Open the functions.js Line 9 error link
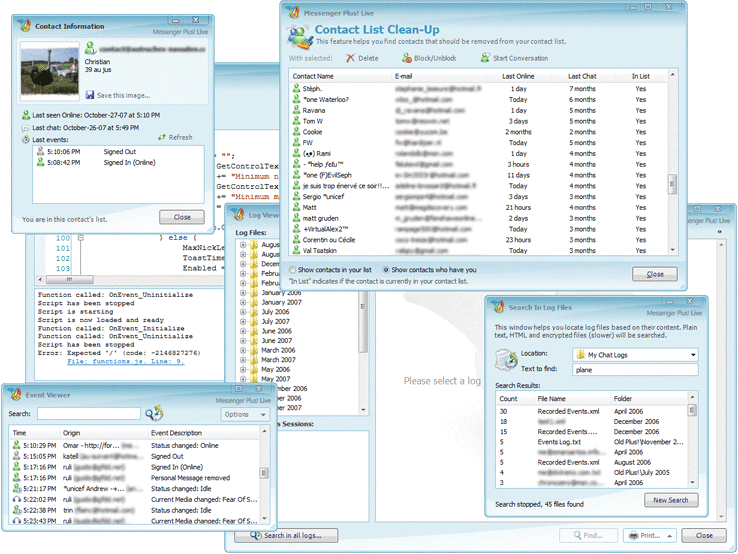Screen dimensions: 738x554 126,361
